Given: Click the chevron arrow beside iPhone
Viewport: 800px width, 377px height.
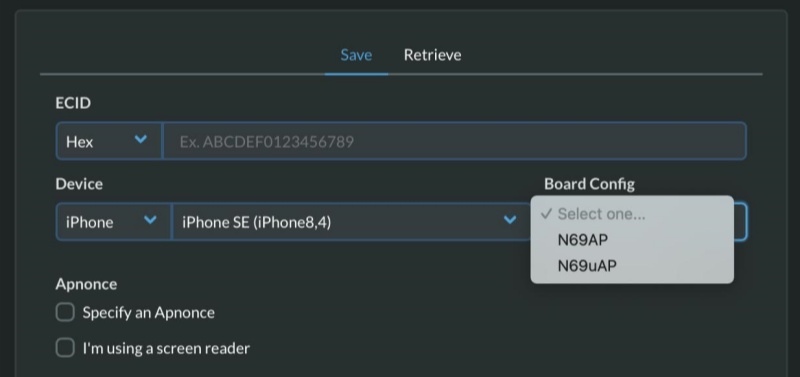Looking at the screenshot, I should pyautogui.click(x=150, y=220).
